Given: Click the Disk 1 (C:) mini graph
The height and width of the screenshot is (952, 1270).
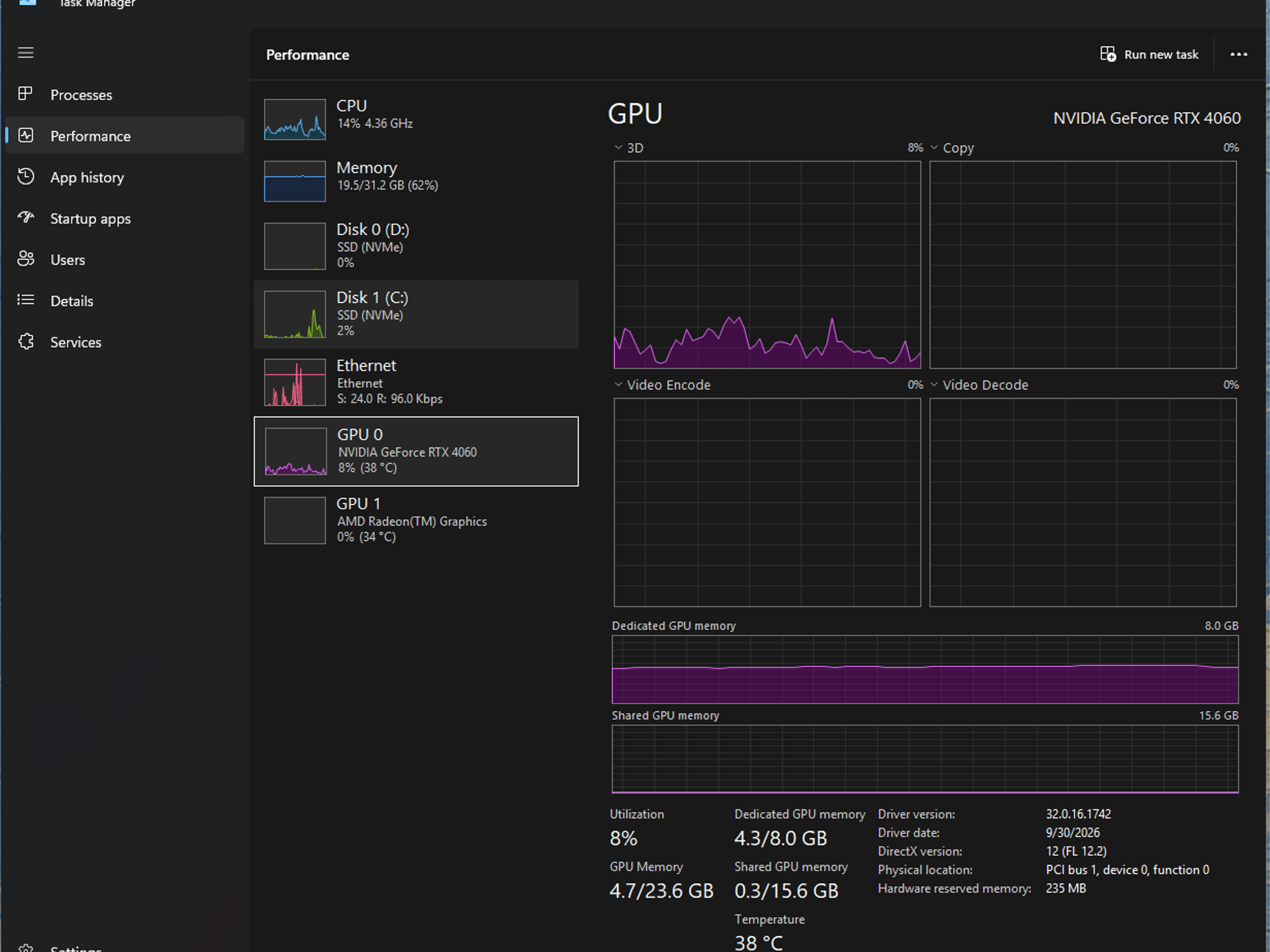Looking at the screenshot, I should coord(295,314).
